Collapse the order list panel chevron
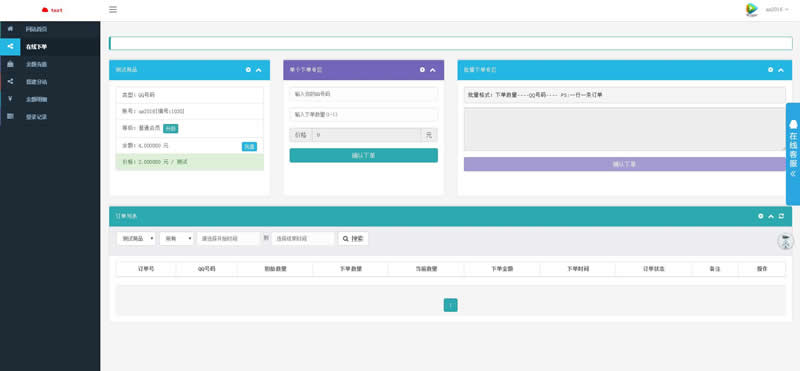 [x=771, y=216]
